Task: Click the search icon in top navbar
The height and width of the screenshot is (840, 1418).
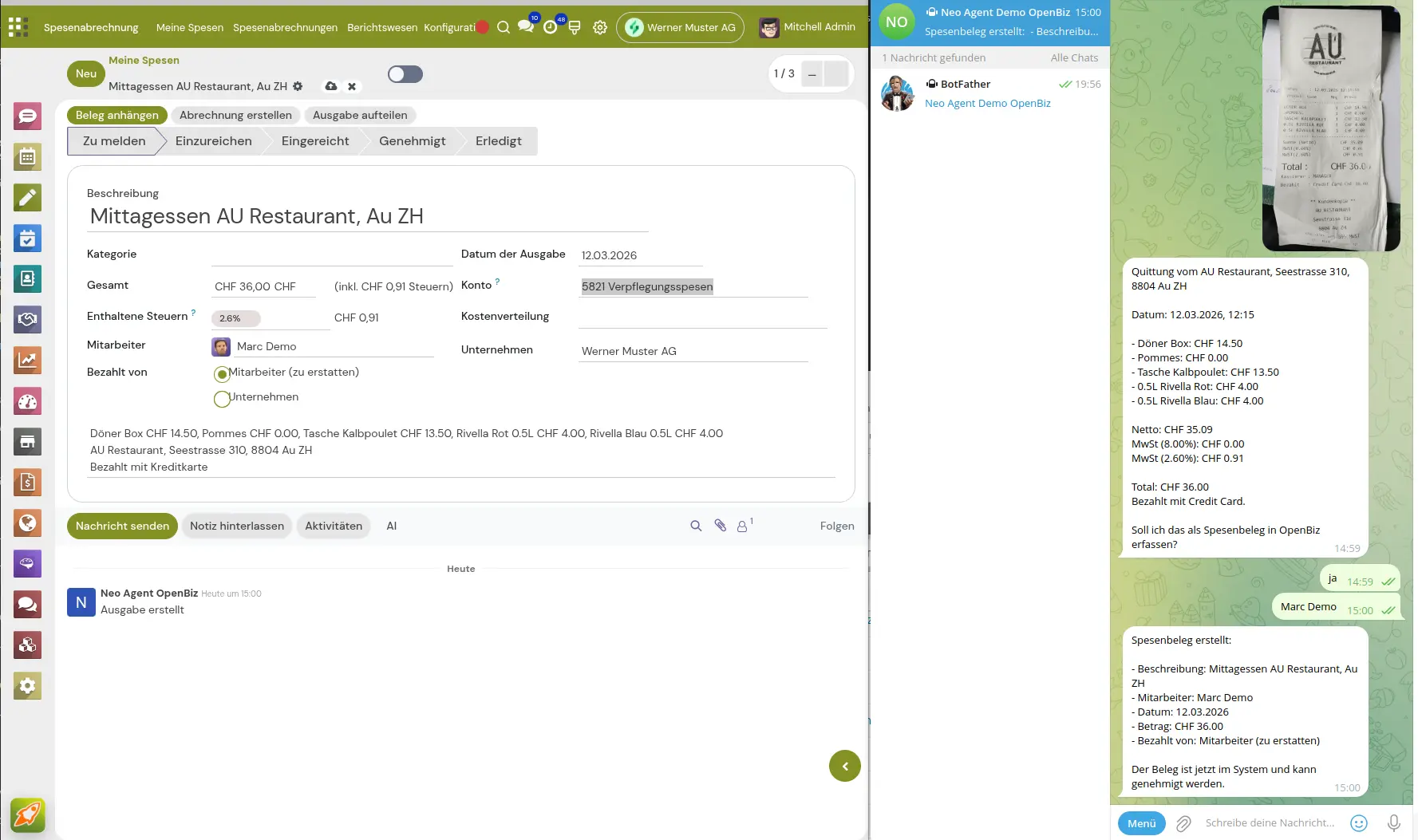Action: tap(503, 27)
